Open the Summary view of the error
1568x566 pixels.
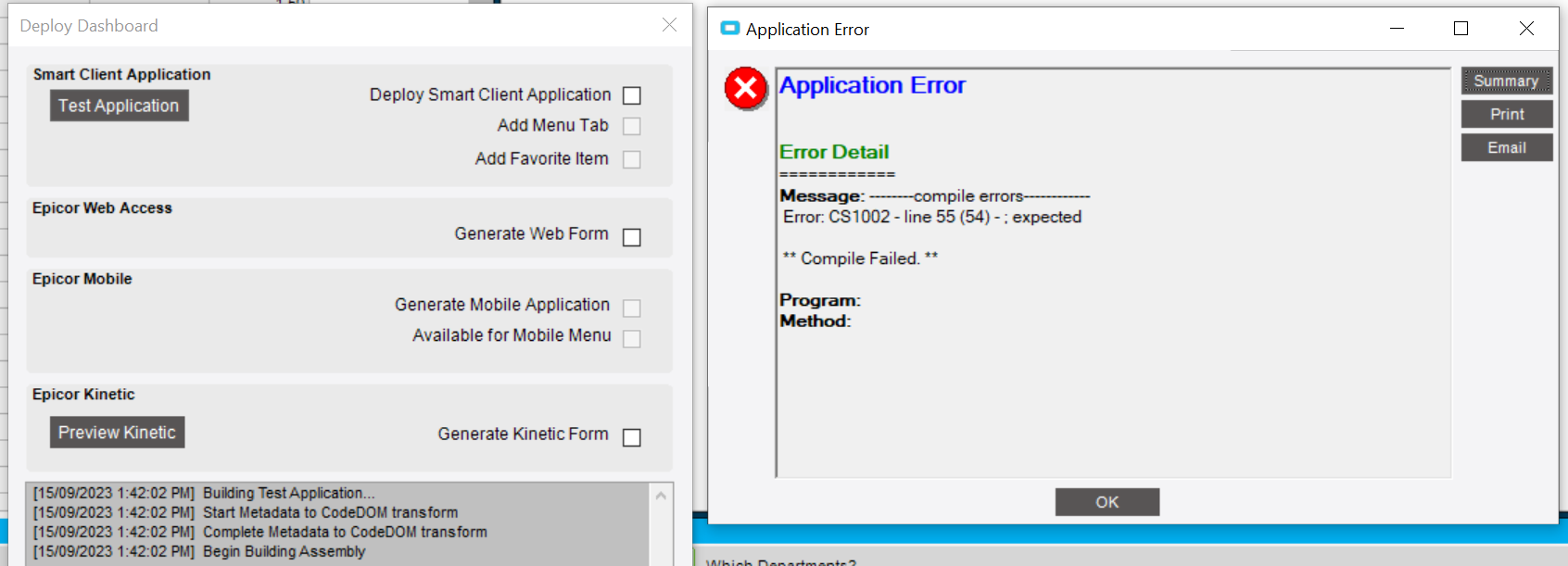click(1507, 81)
